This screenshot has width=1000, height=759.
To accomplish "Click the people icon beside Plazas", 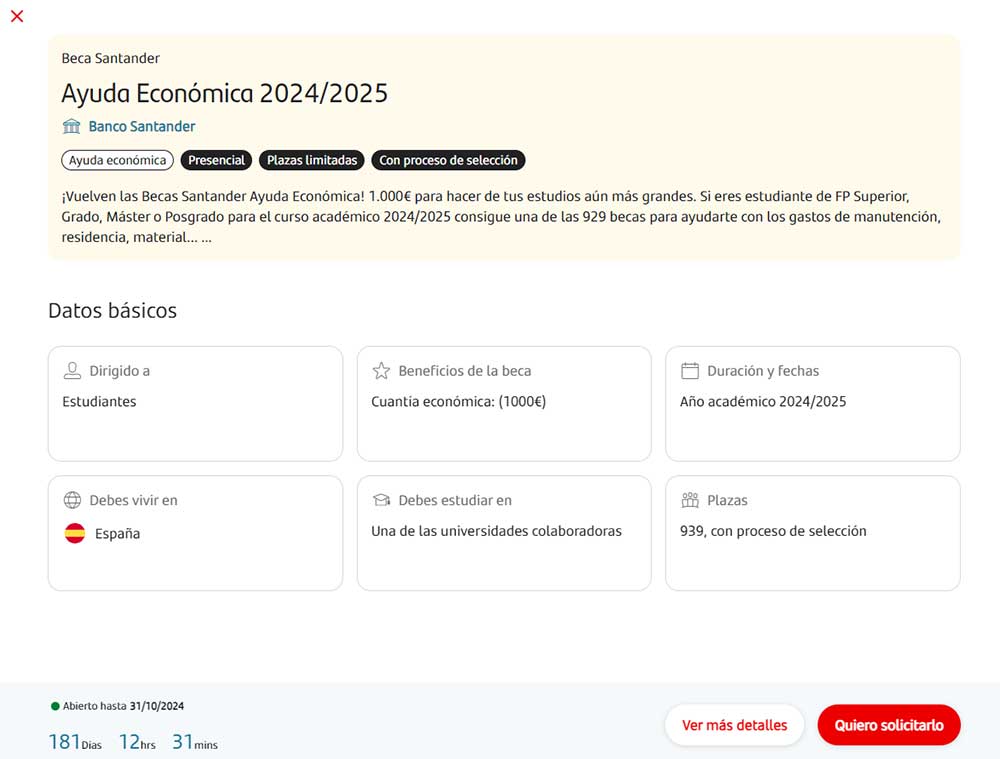I will click(x=689, y=500).
